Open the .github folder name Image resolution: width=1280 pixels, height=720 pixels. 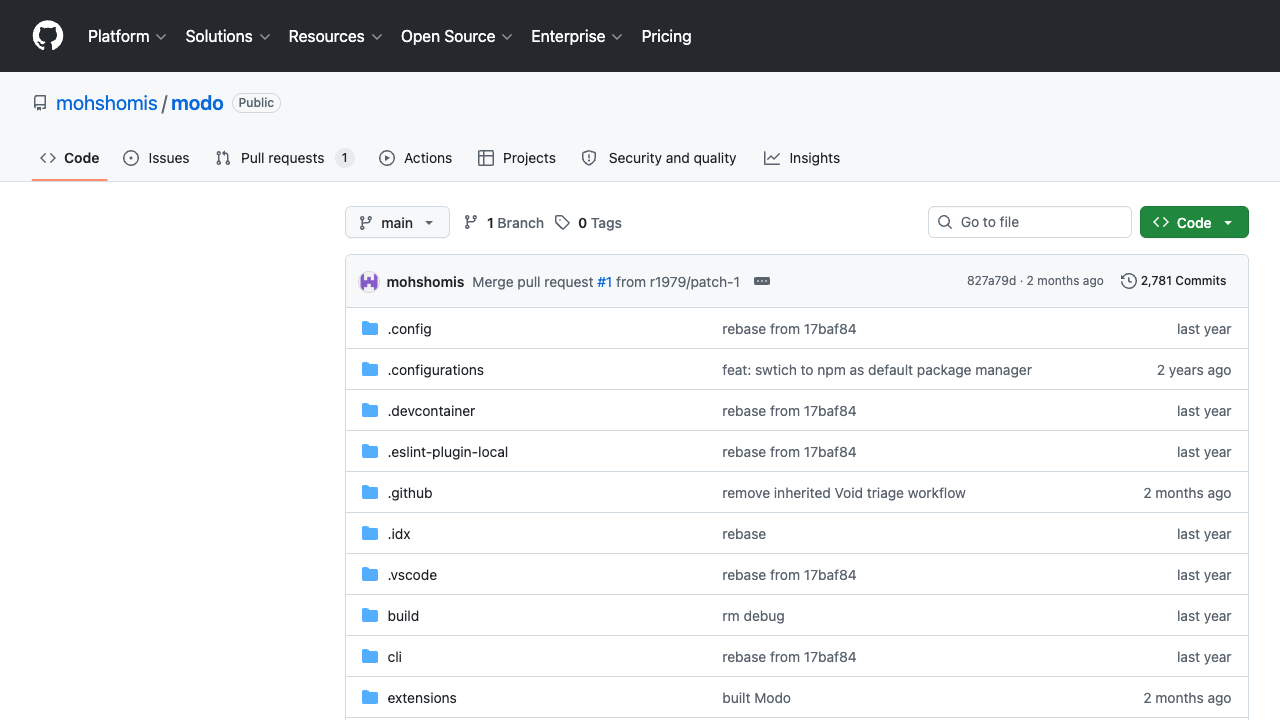pyautogui.click(x=410, y=493)
